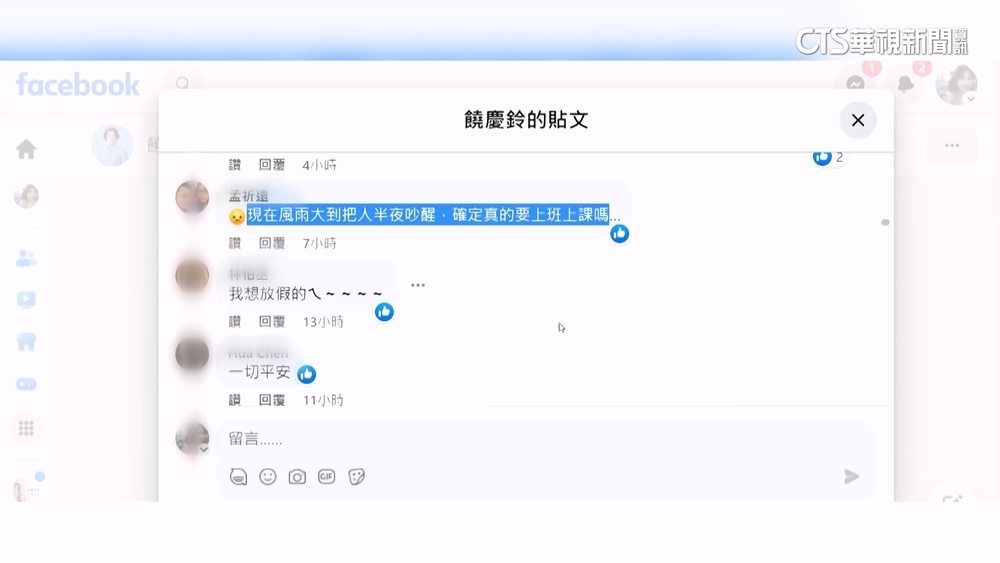
Task: Click the 4小時 timestamp
Action: [x=320, y=165]
